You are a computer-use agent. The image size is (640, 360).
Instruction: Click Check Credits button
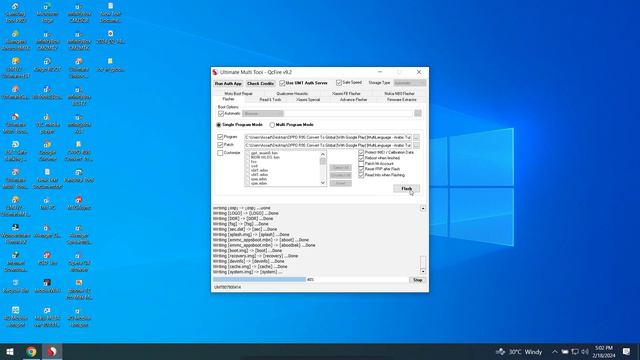[x=260, y=83]
